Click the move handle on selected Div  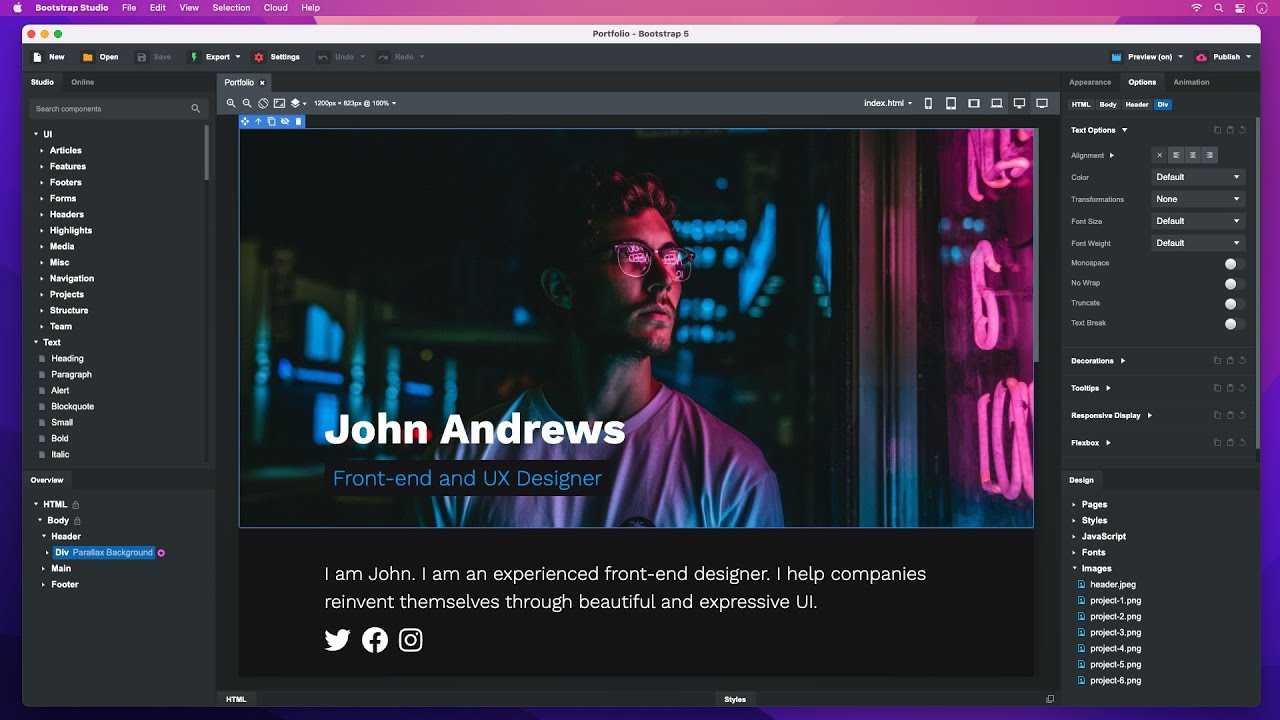245,121
